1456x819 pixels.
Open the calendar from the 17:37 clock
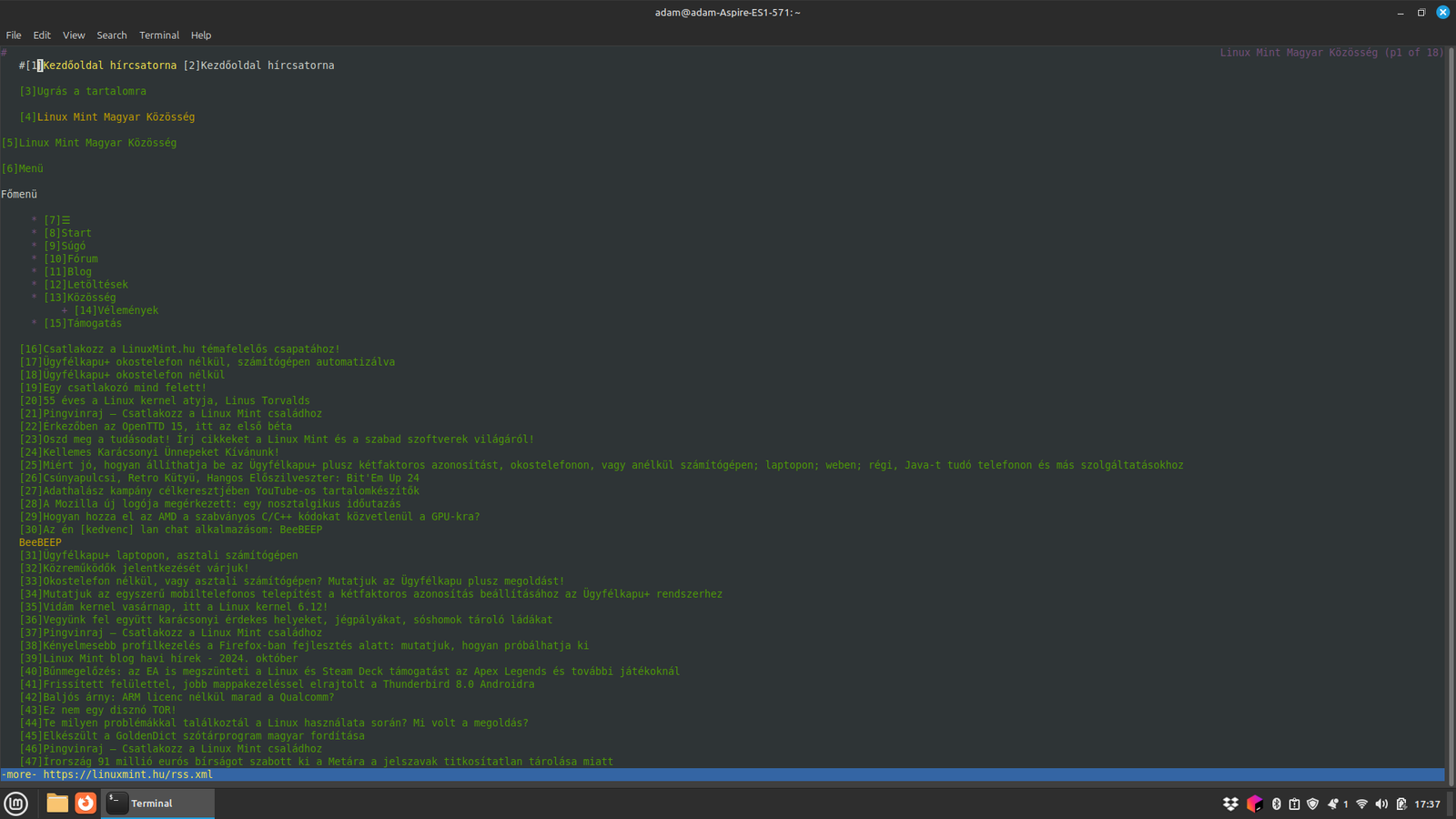click(x=1427, y=804)
